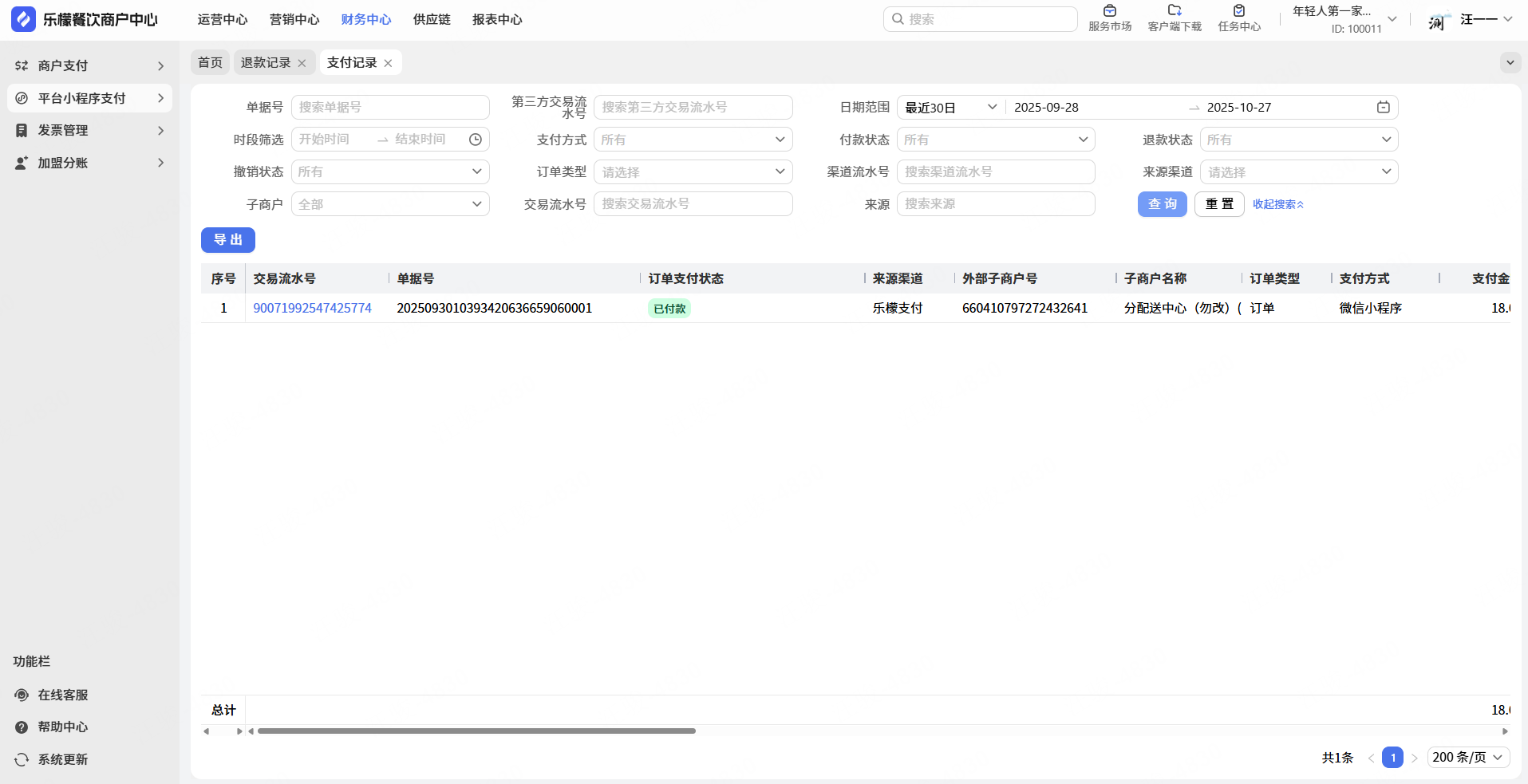Open 在线客服 in the sidebar
This screenshot has height=784, width=1528.
[62, 695]
